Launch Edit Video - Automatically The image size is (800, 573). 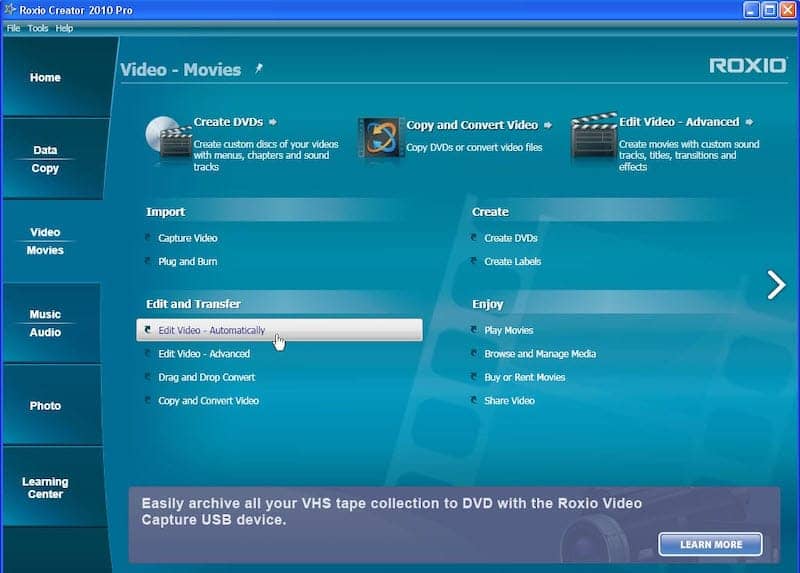[x=279, y=330]
